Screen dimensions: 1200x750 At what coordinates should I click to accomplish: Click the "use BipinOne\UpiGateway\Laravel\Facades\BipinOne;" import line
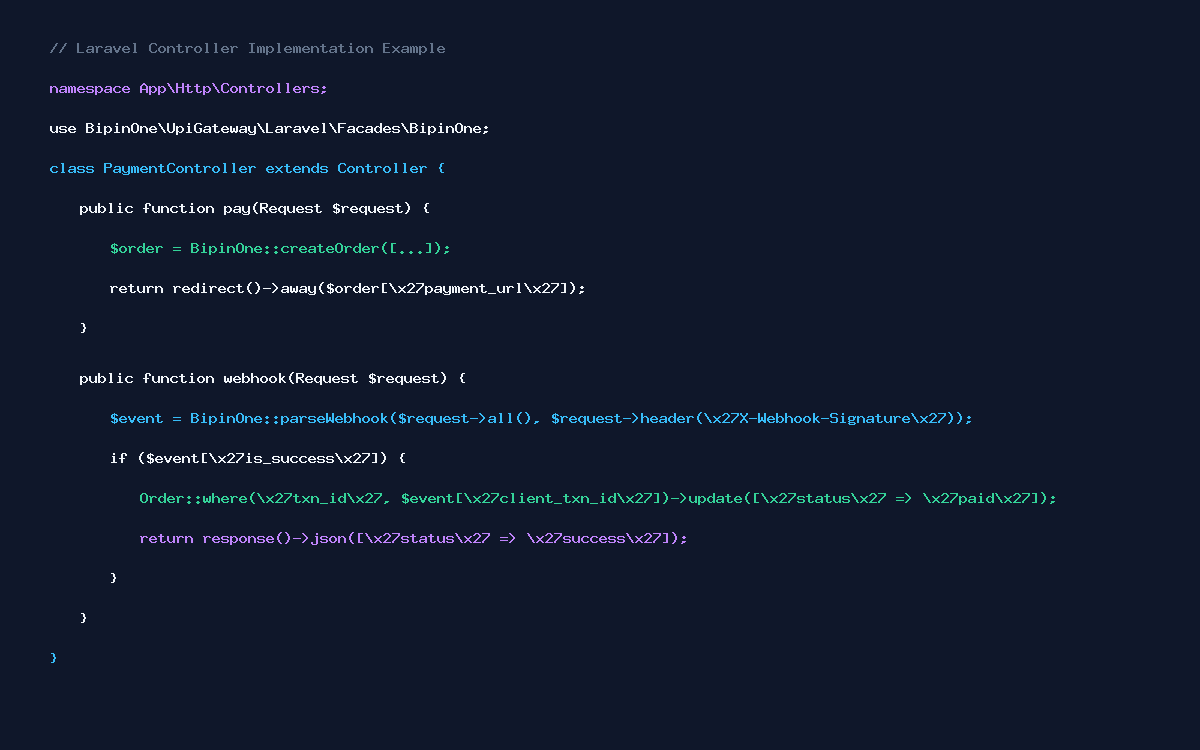[269, 128]
